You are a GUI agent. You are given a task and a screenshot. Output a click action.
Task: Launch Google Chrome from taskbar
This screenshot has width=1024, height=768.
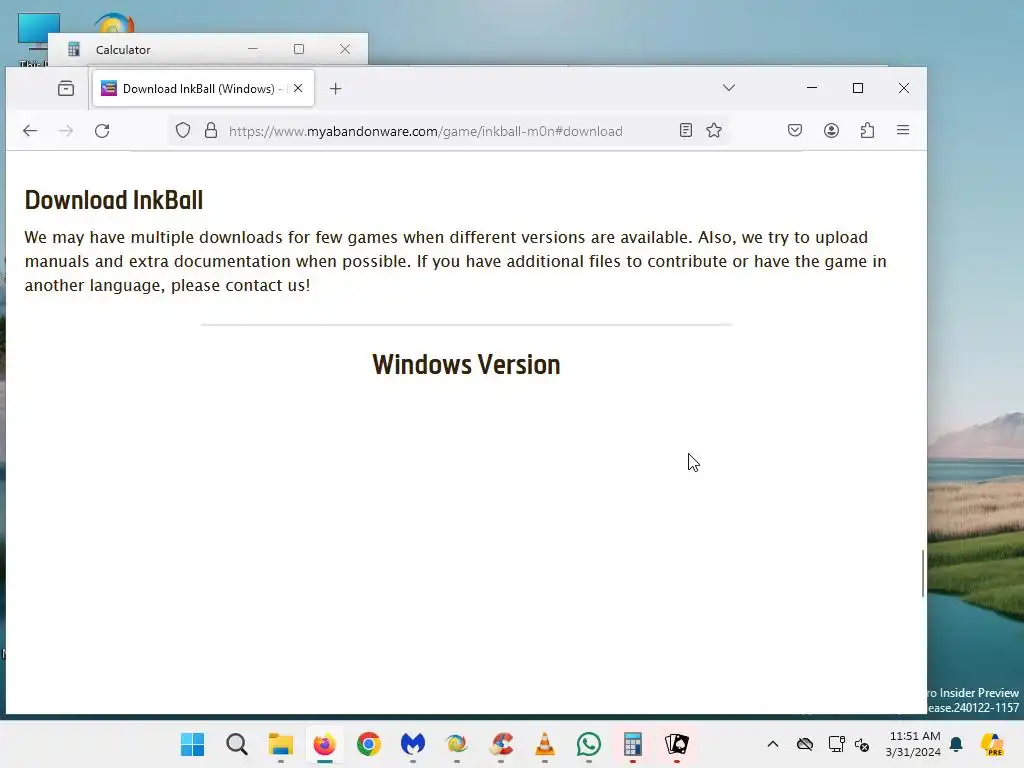[369, 744]
